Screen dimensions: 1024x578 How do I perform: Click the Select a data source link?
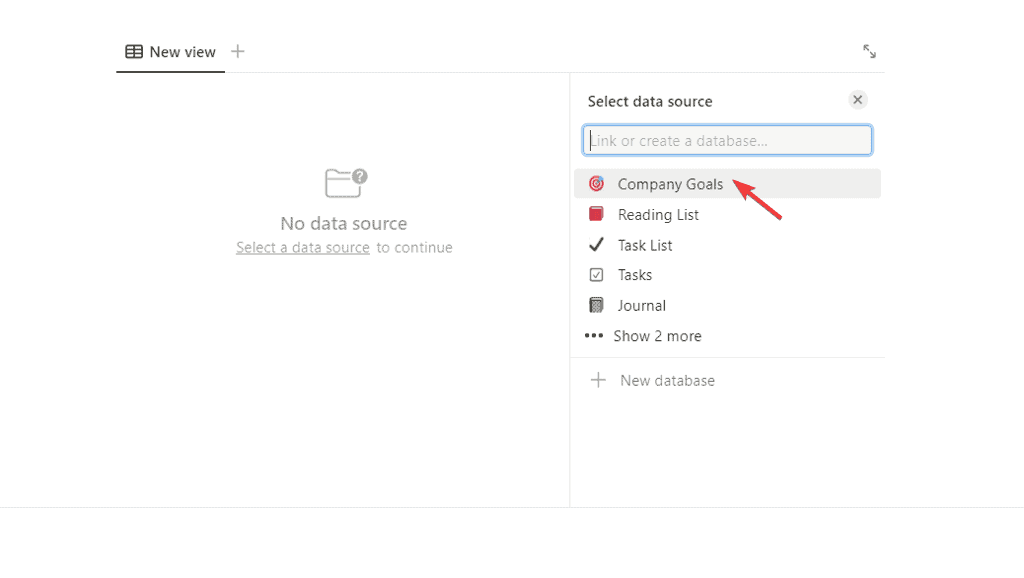[303, 247]
